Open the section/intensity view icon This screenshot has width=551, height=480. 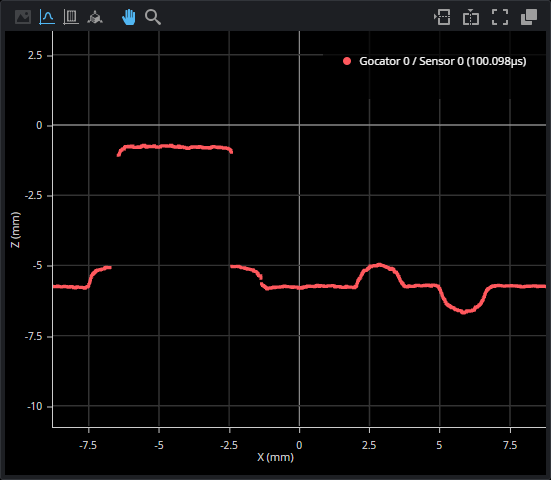tap(71, 17)
